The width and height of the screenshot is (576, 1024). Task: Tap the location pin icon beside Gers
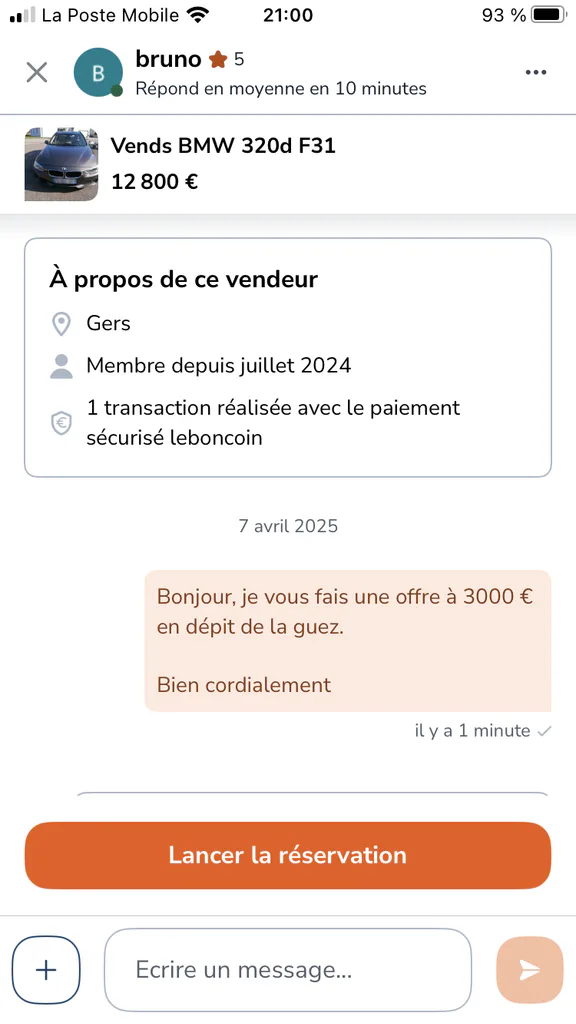(x=61, y=323)
